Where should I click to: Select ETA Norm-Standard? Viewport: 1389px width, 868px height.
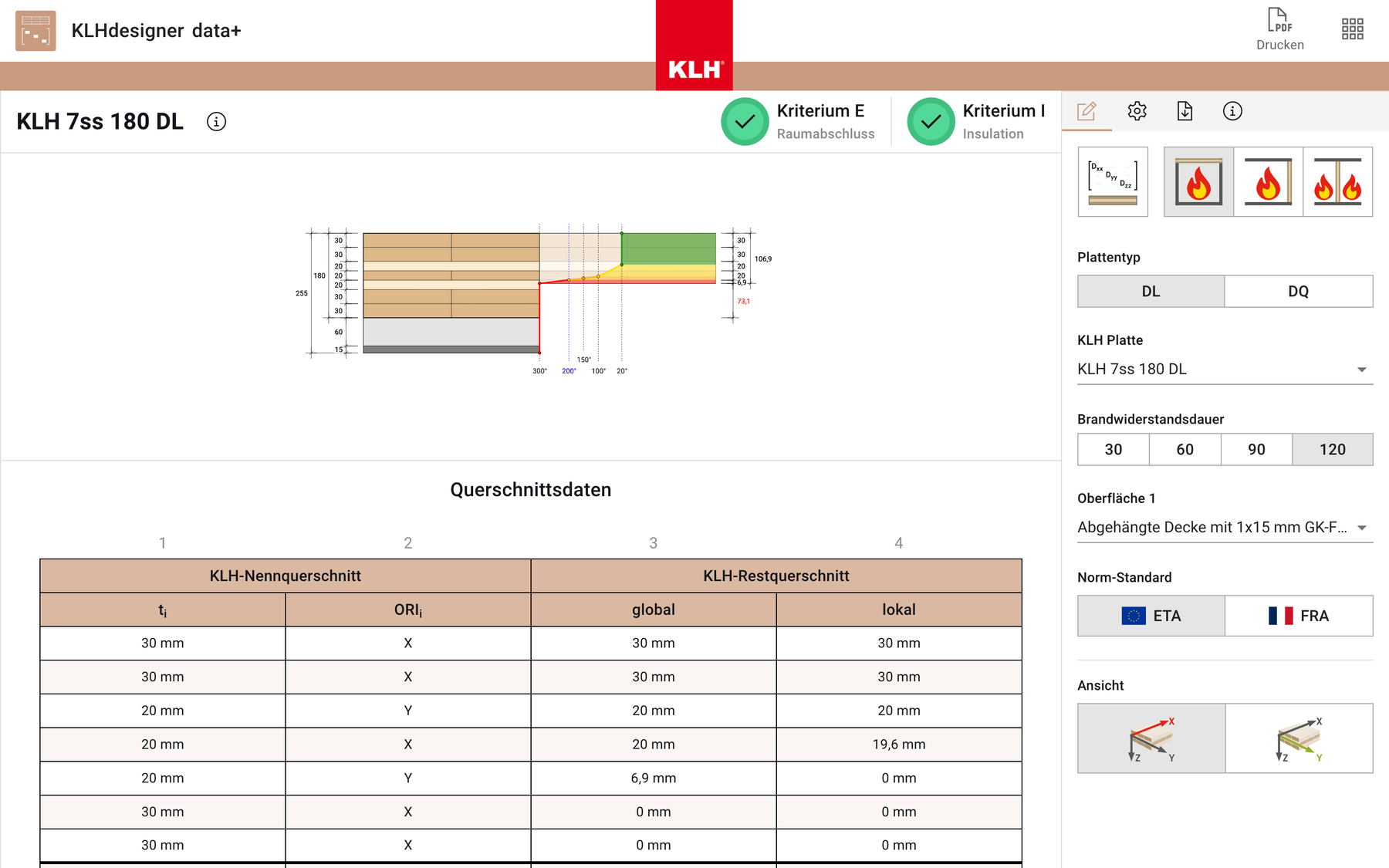click(1151, 616)
